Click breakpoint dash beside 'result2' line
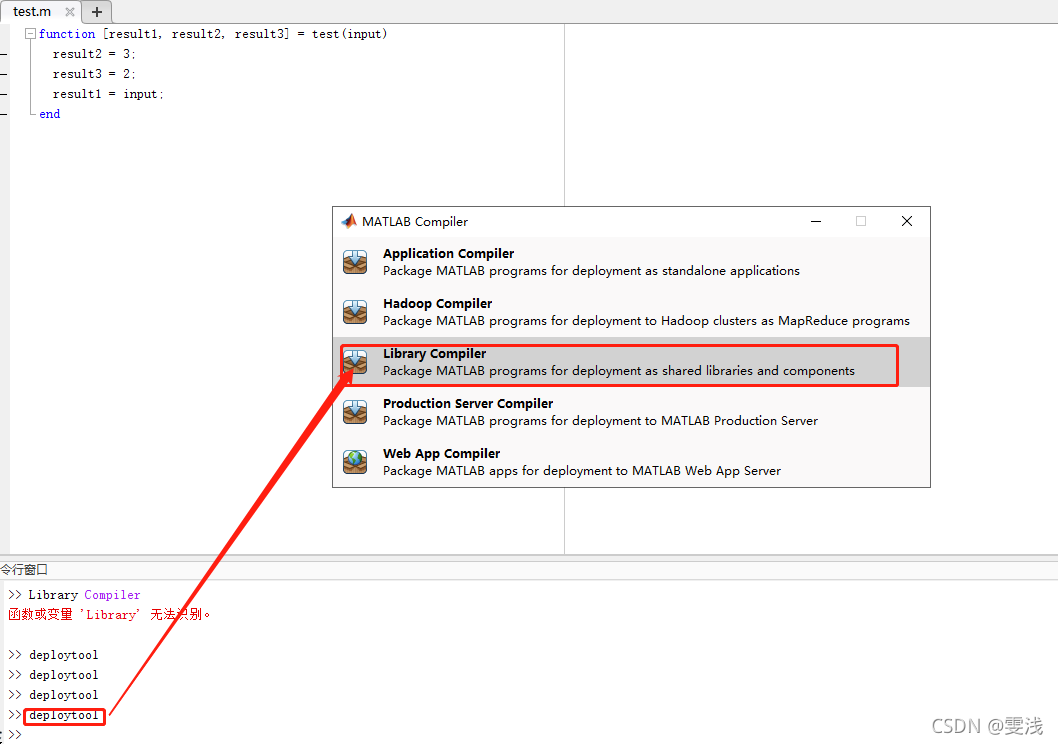Viewport: 1058px width, 744px height. (x=3, y=54)
